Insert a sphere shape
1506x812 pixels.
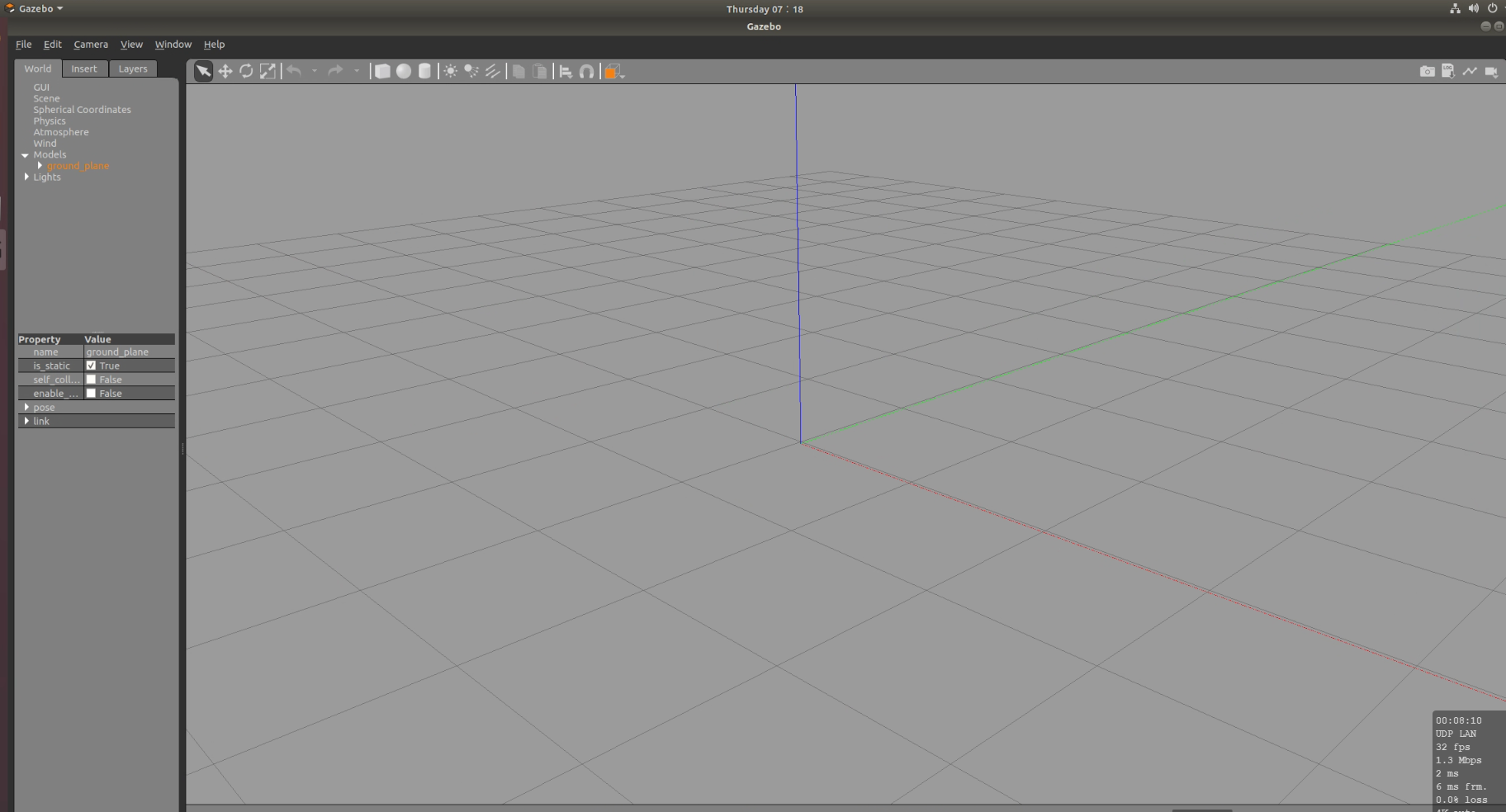point(404,72)
